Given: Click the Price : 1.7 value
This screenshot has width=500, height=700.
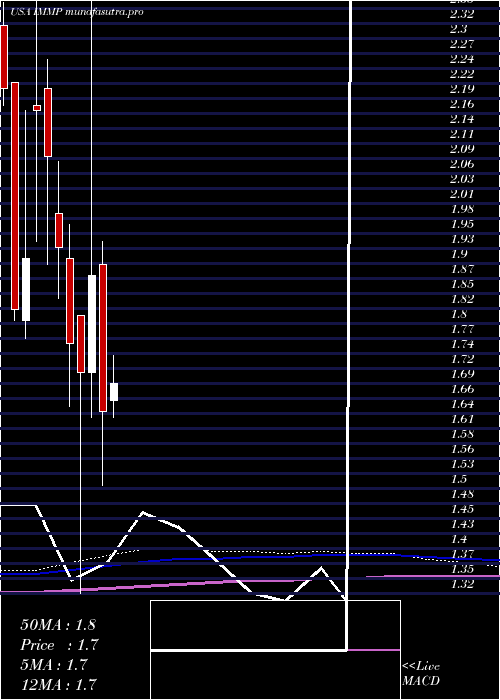Looking at the screenshot, I should (59, 645).
